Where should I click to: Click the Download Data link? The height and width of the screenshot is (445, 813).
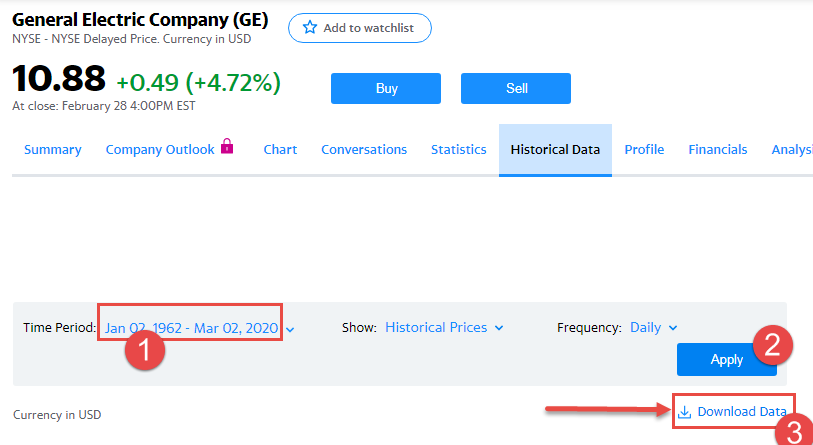741,412
